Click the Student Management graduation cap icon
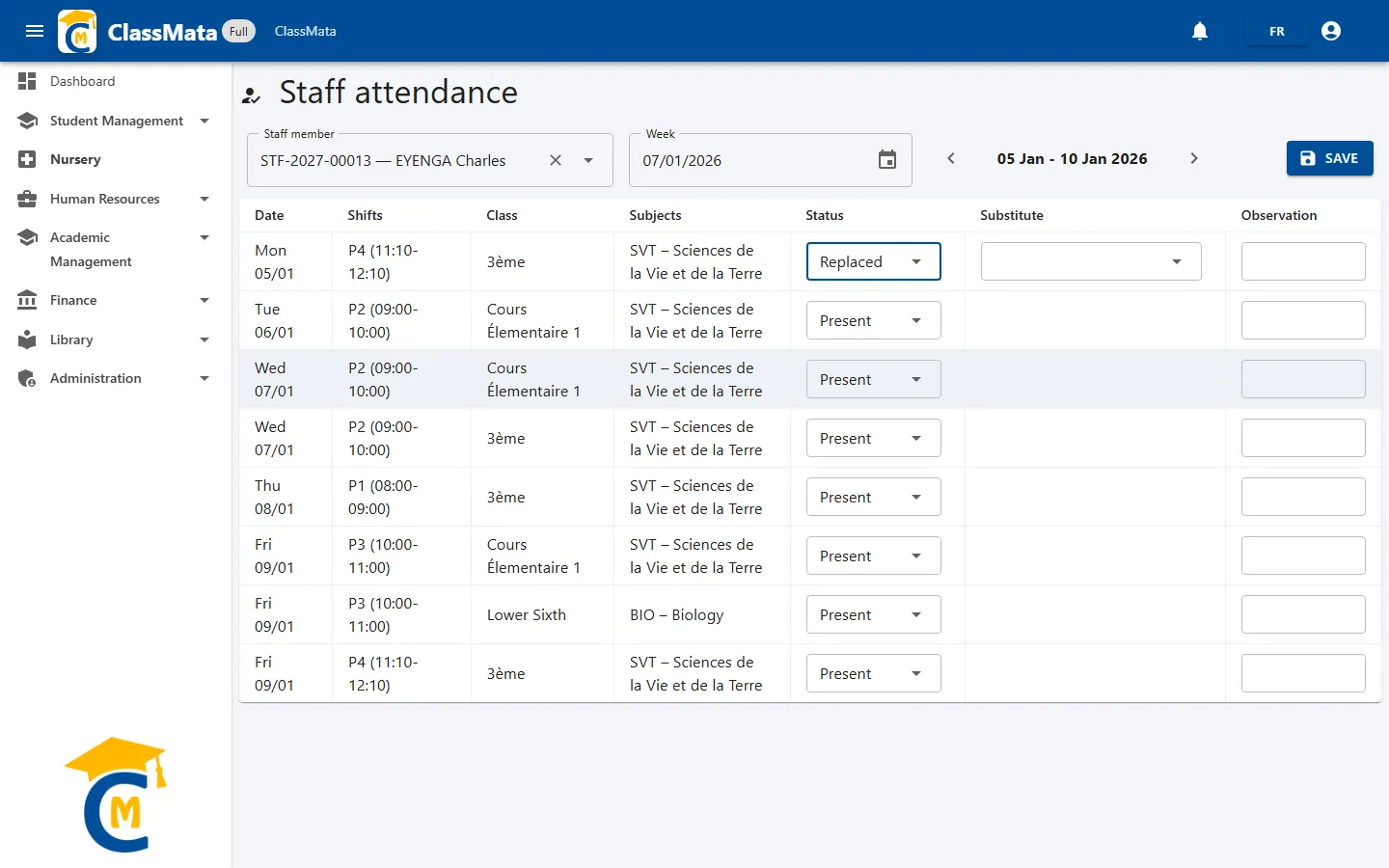This screenshot has width=1389, height=868. (27, 121)
